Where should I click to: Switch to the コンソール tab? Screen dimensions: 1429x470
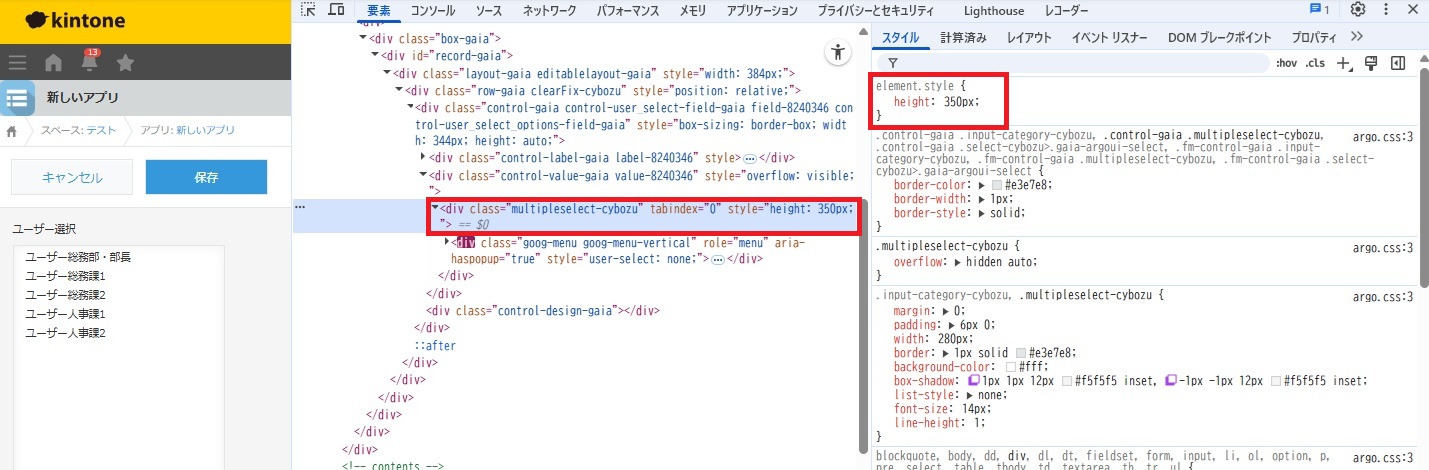pyautogui.click(x=433, y=10)
